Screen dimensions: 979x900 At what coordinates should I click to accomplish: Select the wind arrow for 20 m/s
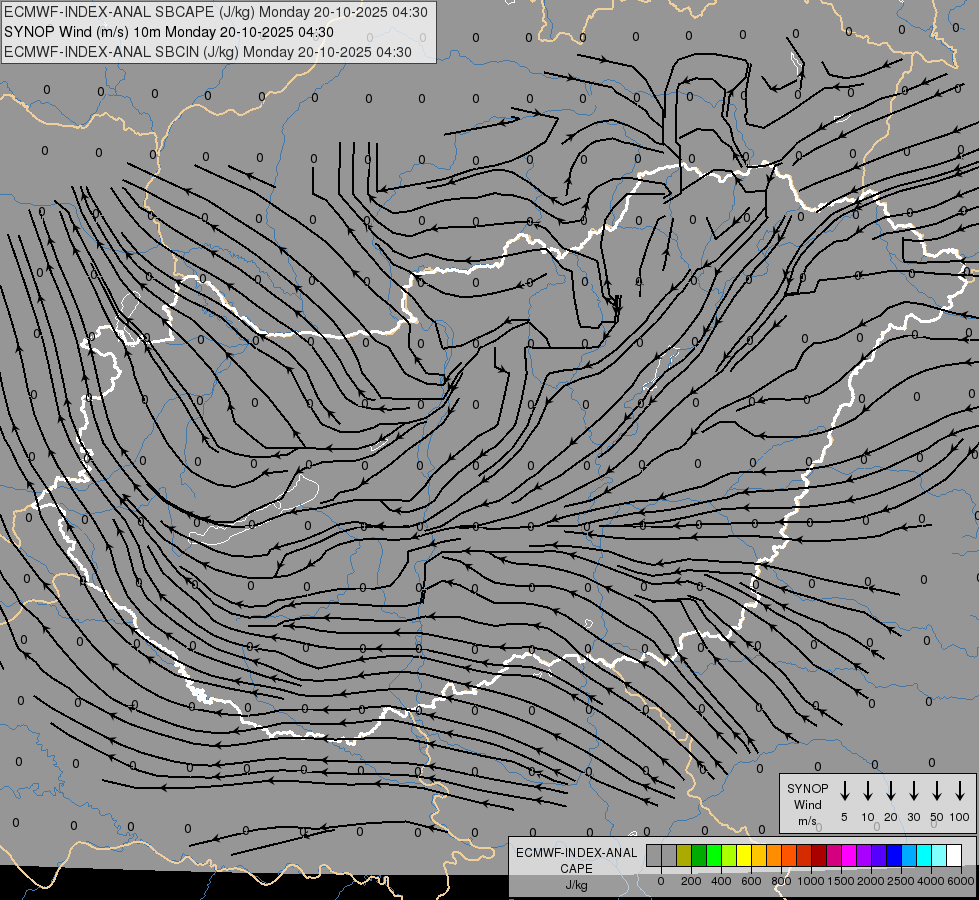[x=890, y=791]
